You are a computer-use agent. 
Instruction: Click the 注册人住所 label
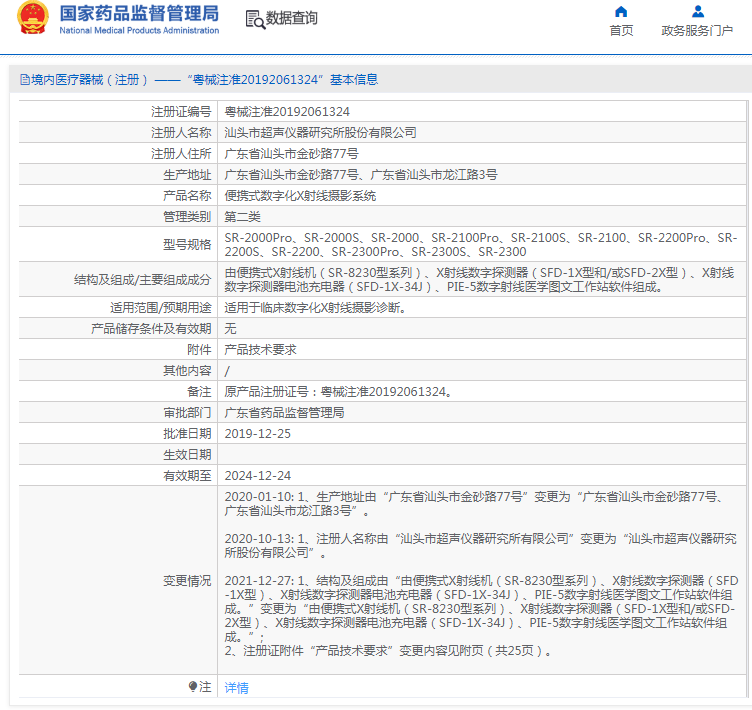click(181, 154)
